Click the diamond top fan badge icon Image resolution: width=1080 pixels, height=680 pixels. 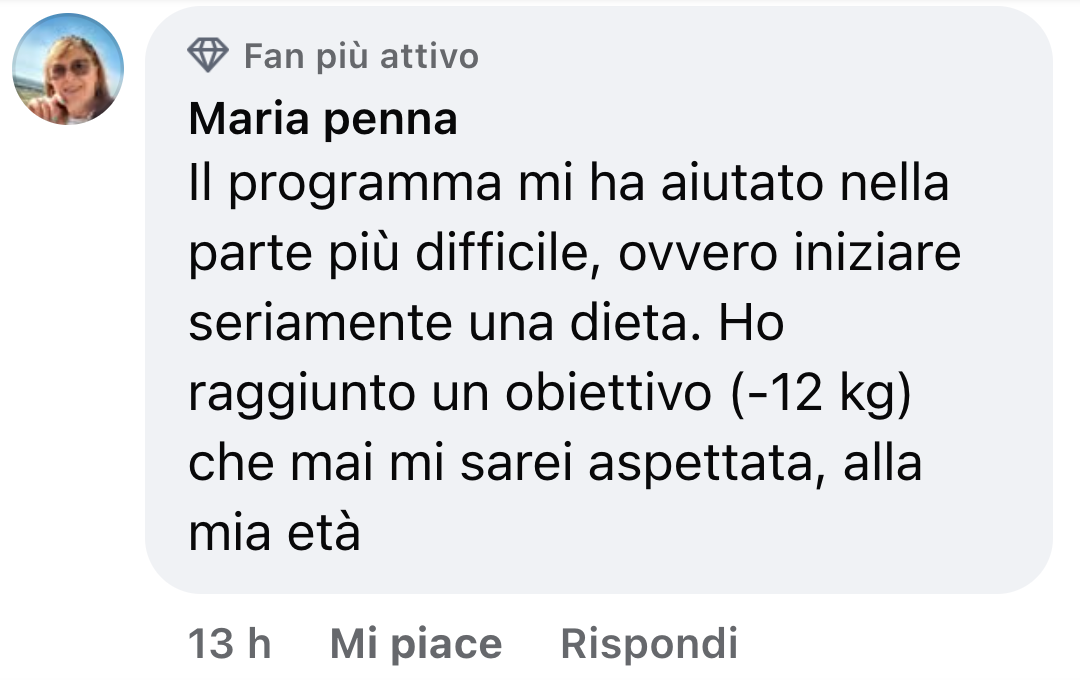(x=208, y=56)
